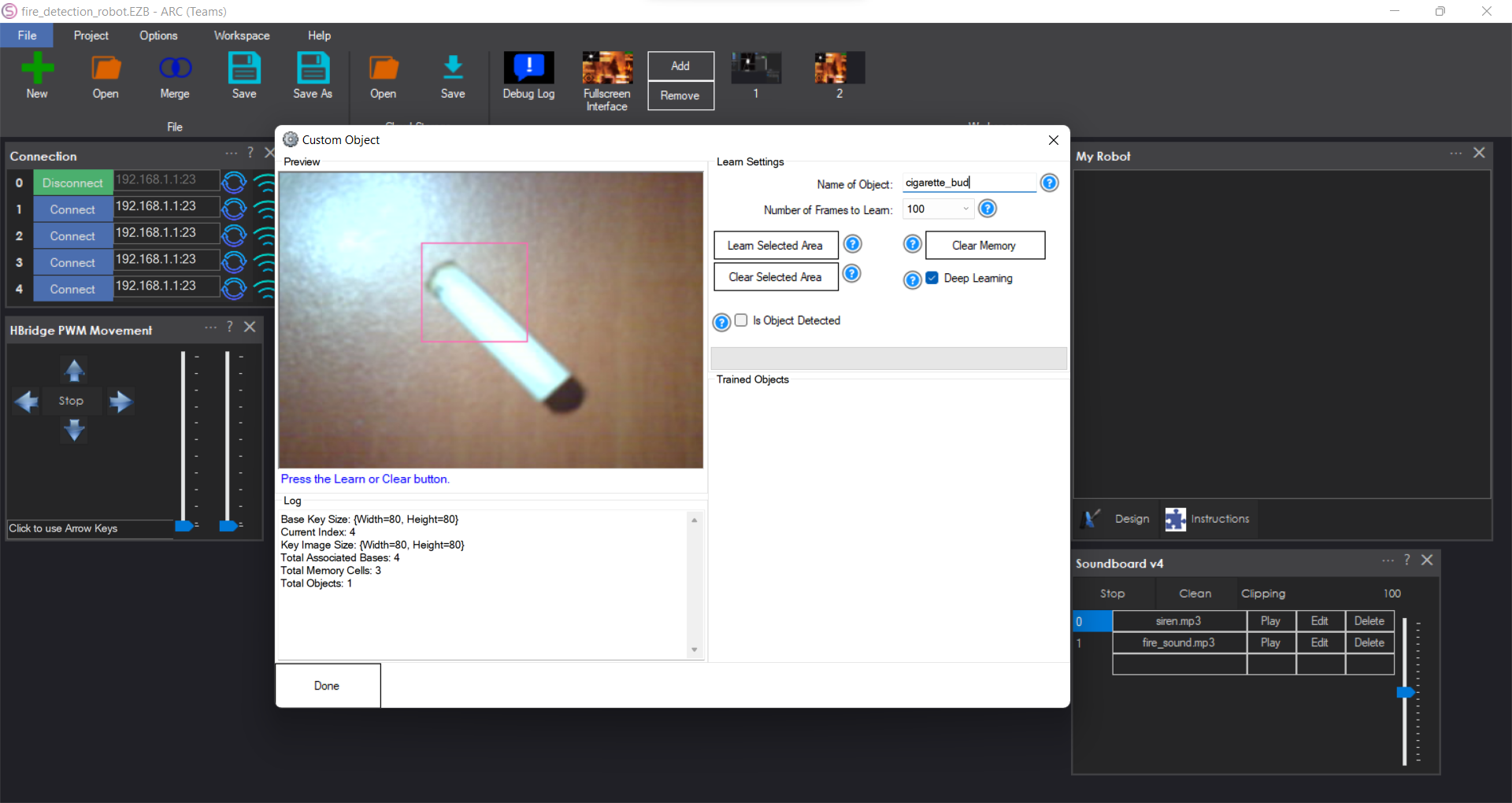Disable the Deep Learning checkbox

(932, 277)
